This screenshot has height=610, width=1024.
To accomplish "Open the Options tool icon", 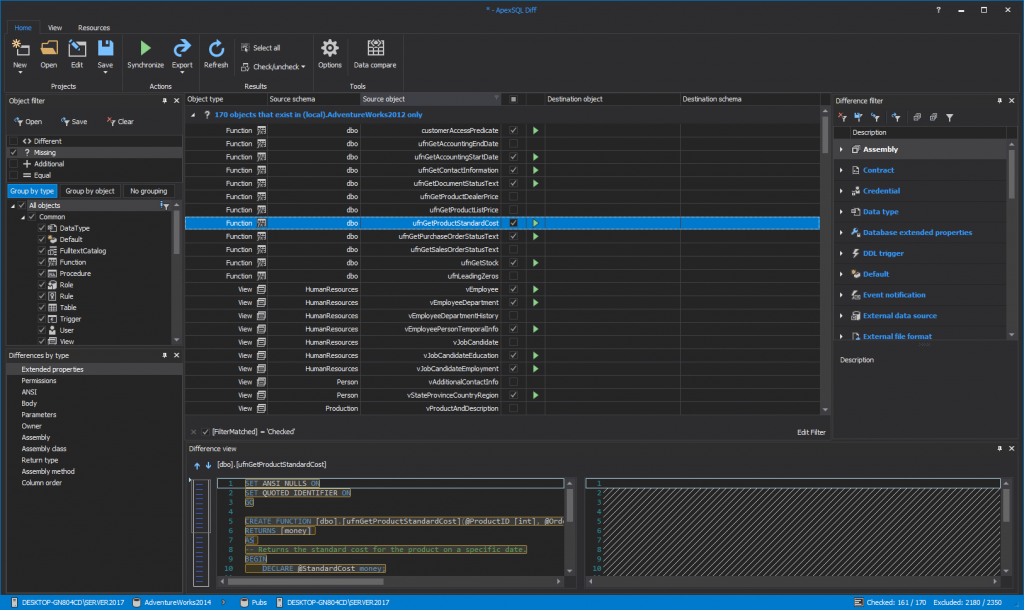I will [330, 52].
